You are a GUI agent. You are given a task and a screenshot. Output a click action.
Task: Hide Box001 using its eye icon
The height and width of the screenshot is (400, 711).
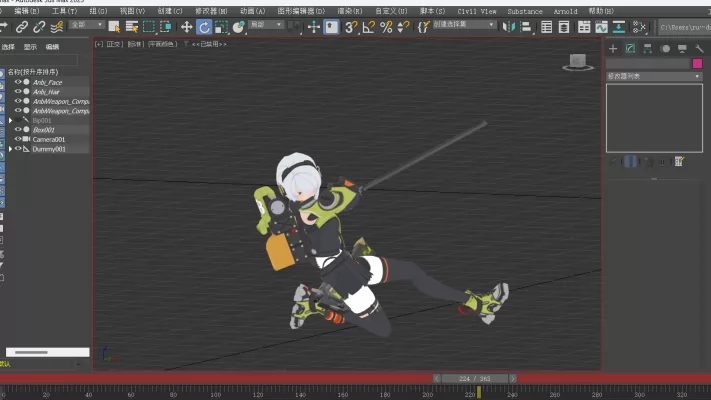[18, 130]
